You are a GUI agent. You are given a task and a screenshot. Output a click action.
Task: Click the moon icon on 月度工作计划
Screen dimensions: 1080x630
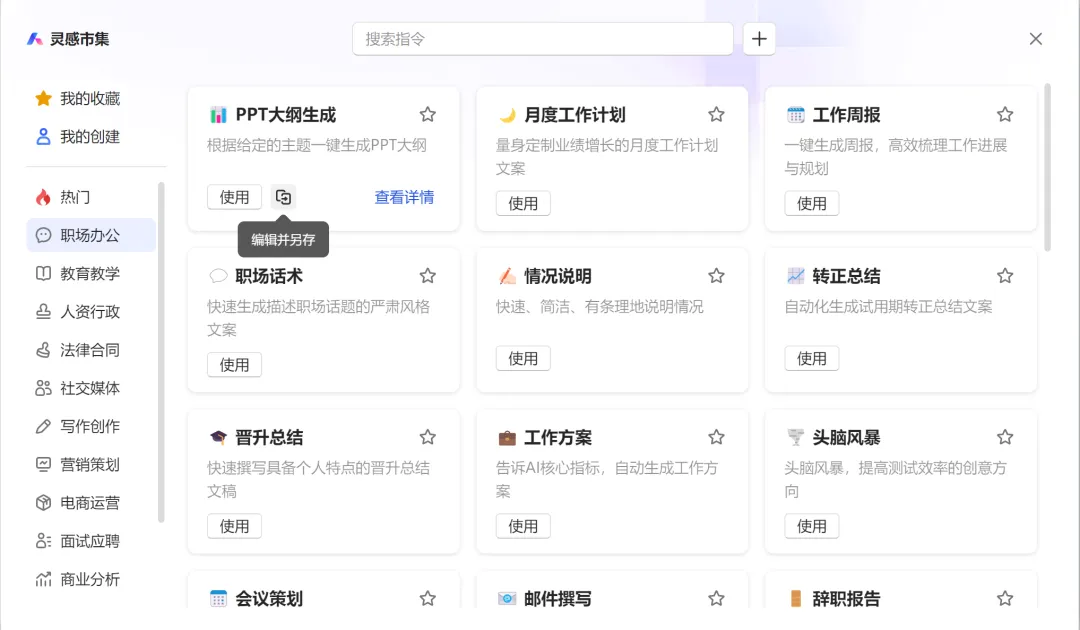[x=507, y=115]
